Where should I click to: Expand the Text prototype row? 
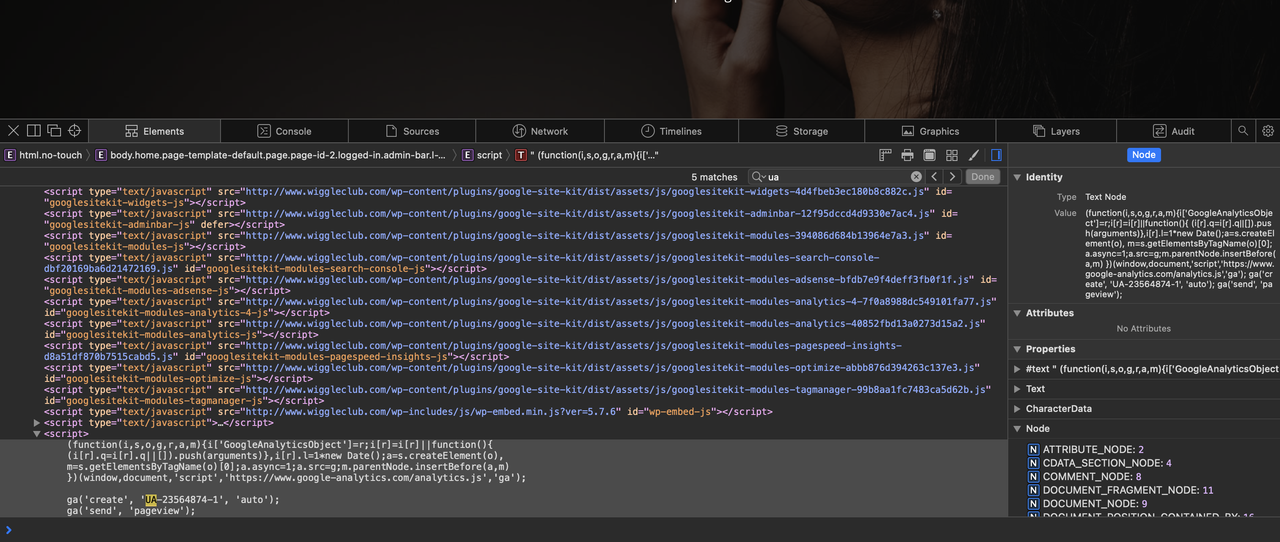coord(1018,389)
